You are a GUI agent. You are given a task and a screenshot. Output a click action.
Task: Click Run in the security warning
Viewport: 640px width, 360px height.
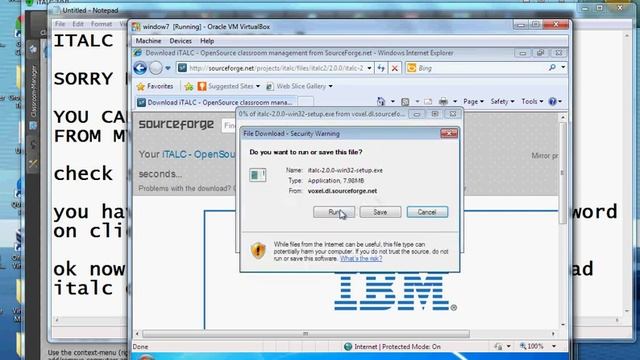pos(334,212)
